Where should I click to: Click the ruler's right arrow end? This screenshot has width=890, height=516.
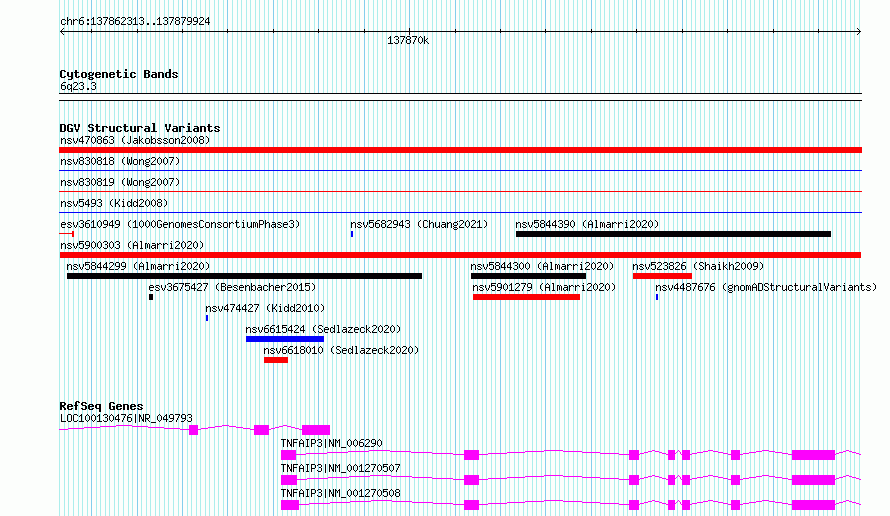pyautogui.click(x=859, y=31)
